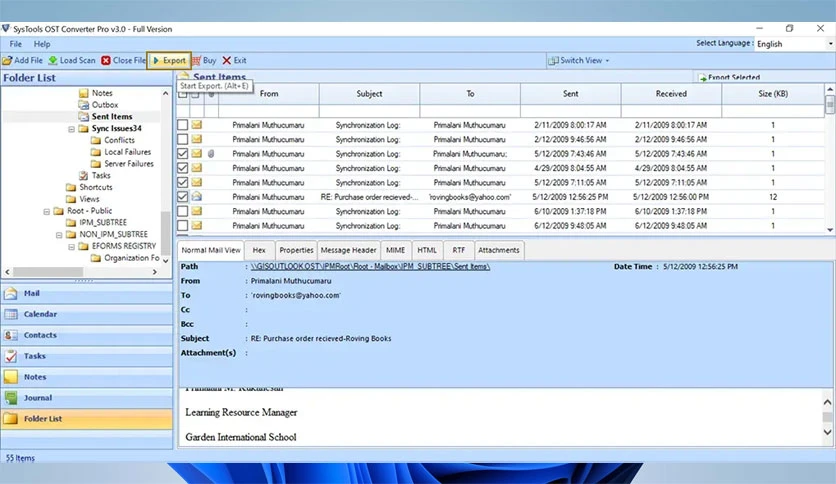Screen dimensions: 836x484
Task: Open the Notes navigation pane
Action: pyautogui.click(x=87, y=377)
